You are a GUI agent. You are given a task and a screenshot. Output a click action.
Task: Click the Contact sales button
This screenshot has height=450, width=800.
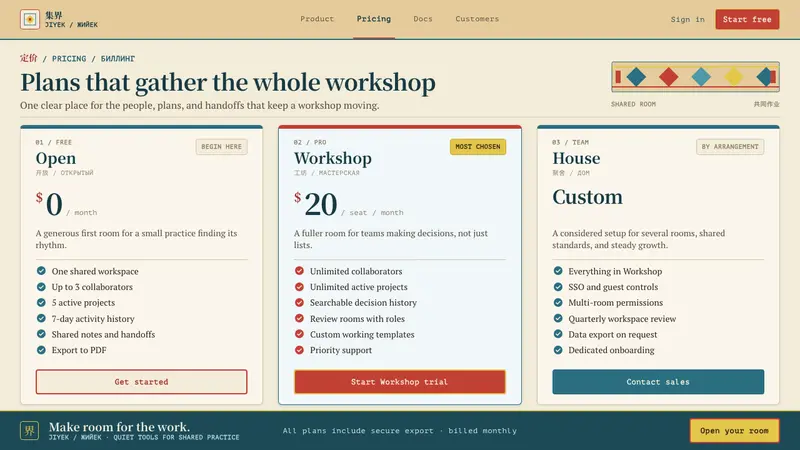658,382
